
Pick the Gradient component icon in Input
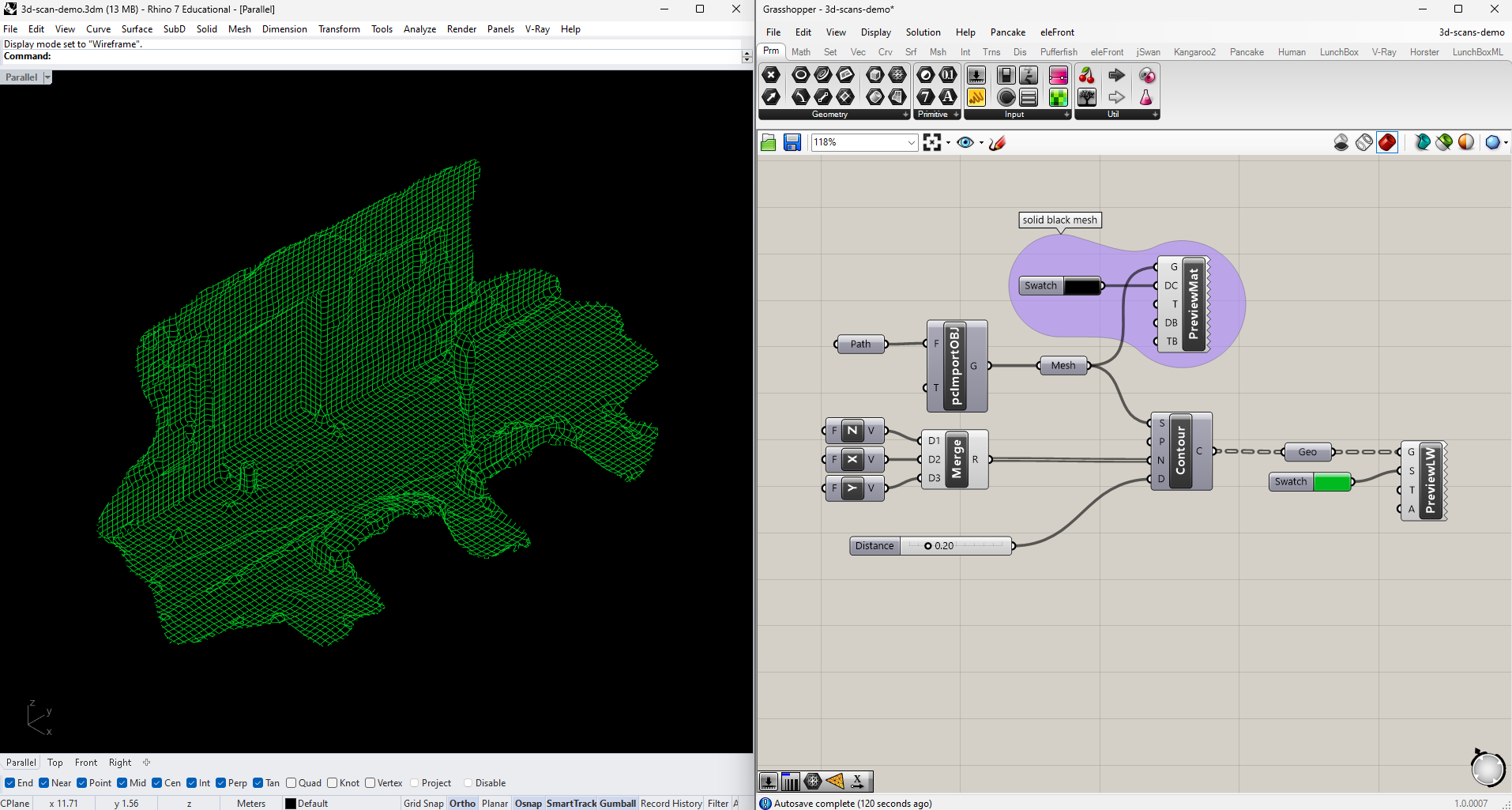point(1059,75)
